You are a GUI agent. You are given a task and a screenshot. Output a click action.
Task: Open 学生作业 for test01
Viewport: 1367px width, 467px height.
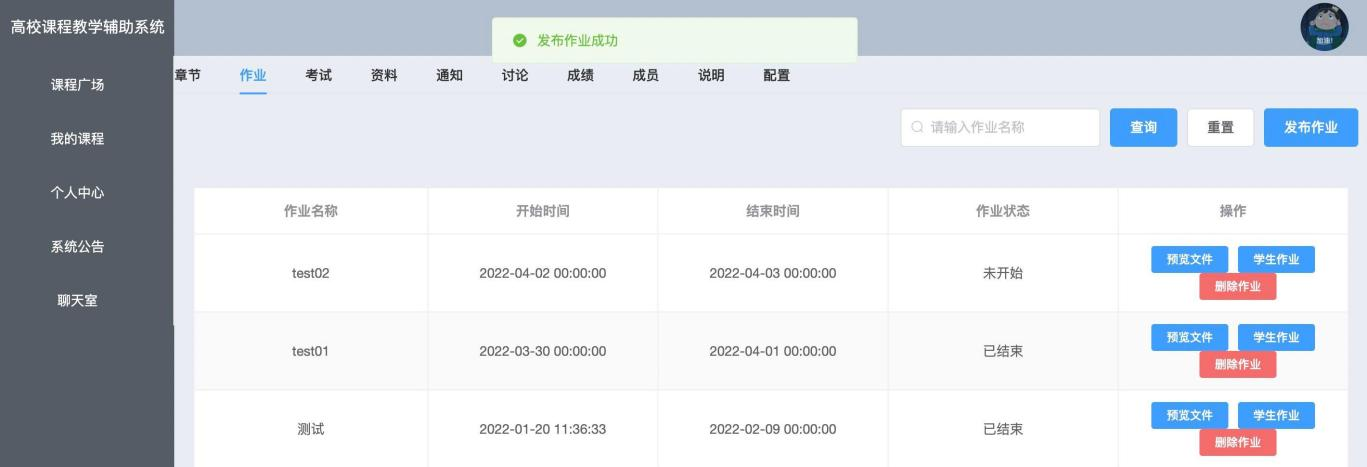click(x=1276, y=337)
